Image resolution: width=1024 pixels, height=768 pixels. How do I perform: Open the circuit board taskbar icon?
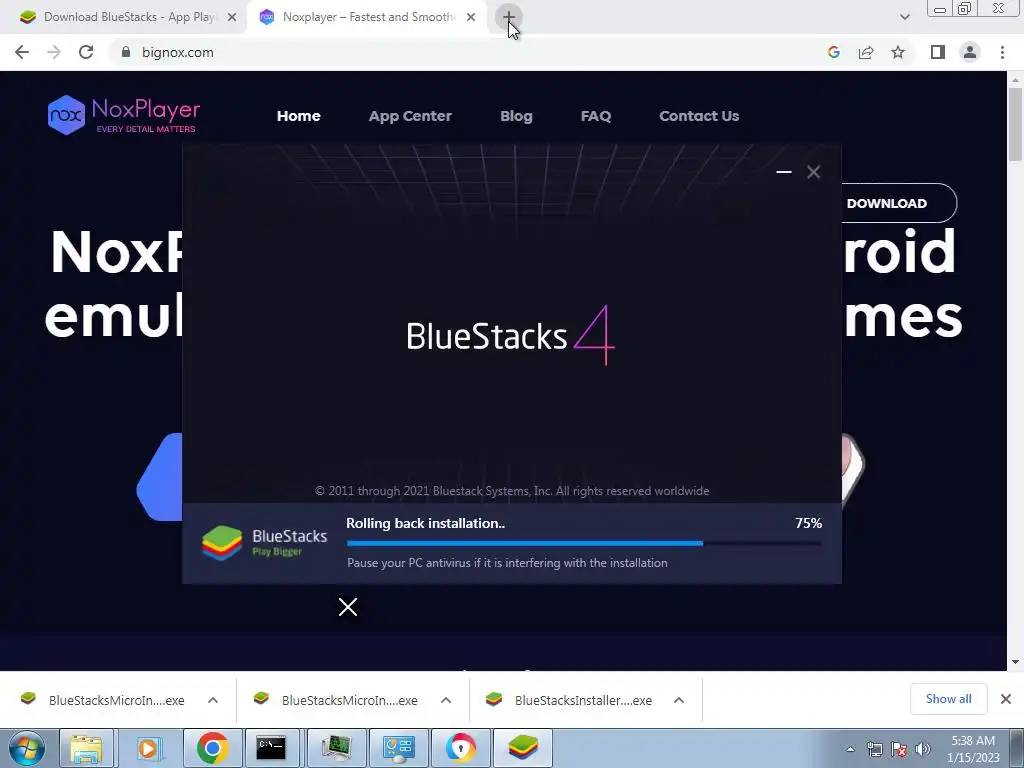[x=336, y=748]
